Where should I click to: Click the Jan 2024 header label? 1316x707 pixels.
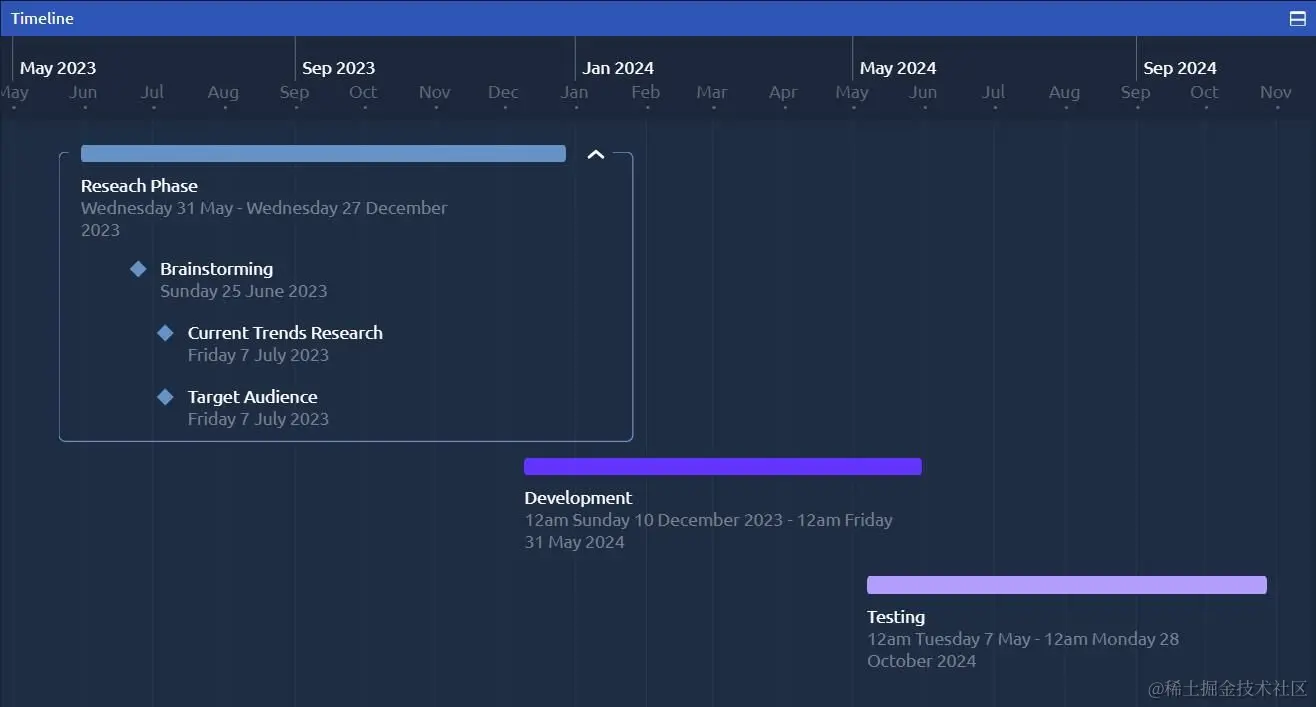[x=618, y=68]
